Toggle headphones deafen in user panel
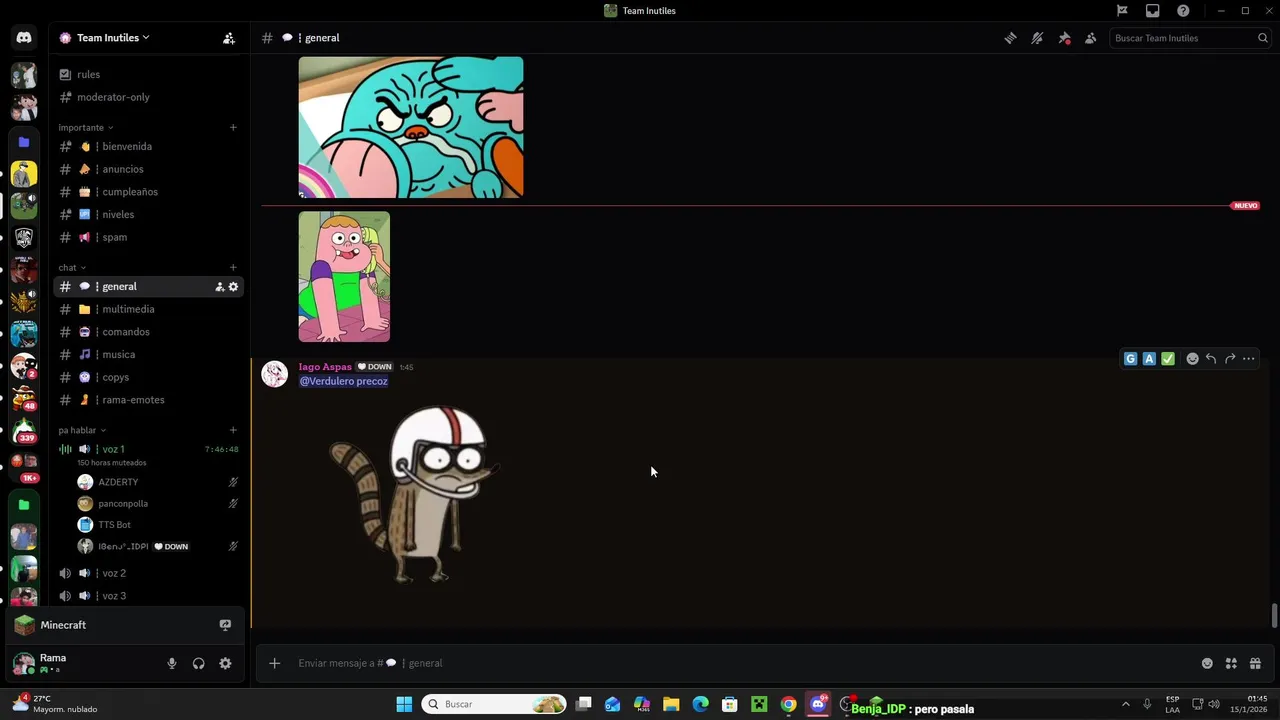 198,663
